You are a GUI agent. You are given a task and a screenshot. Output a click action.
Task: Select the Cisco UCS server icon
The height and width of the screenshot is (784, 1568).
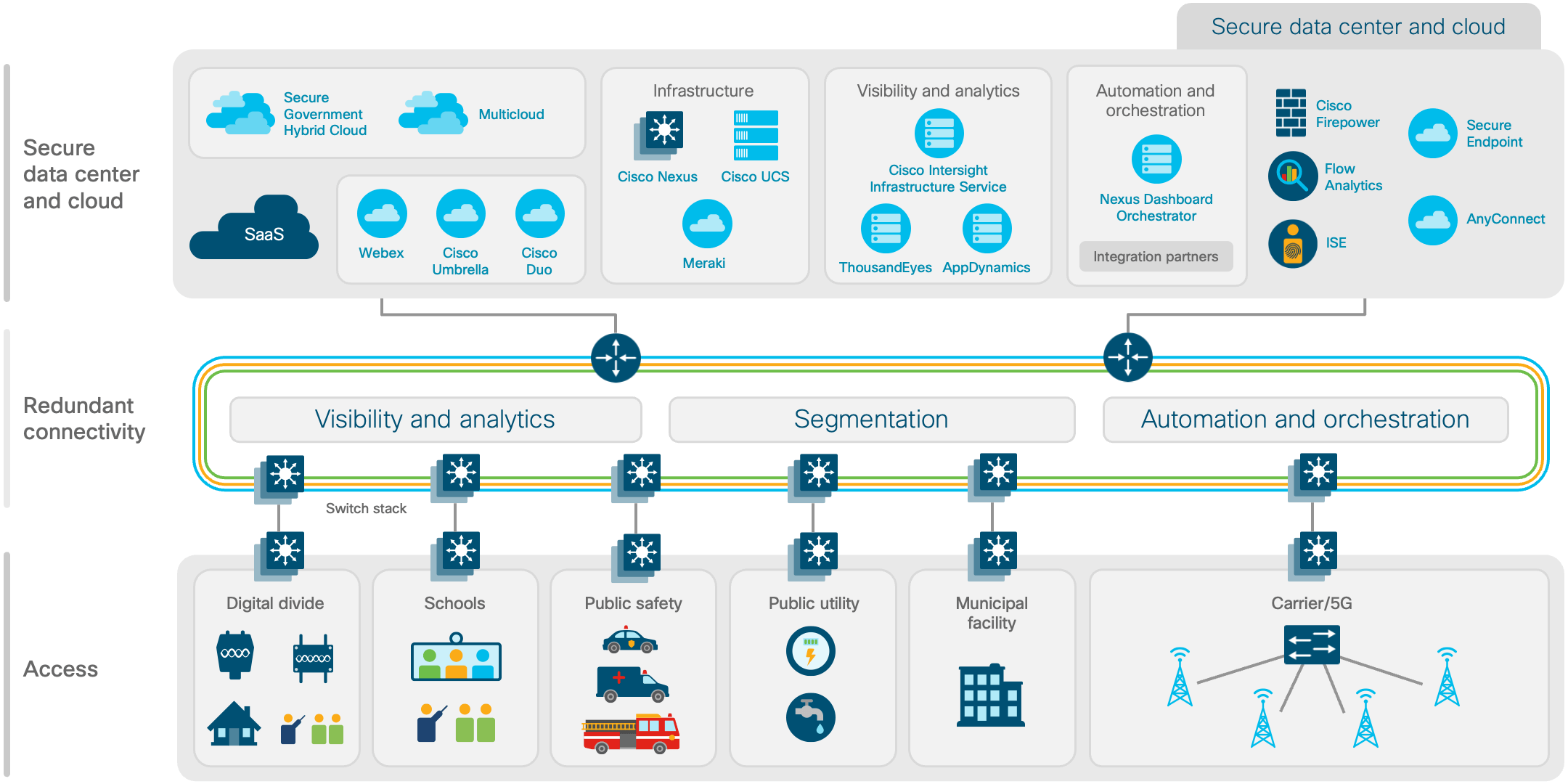[756, 135]
